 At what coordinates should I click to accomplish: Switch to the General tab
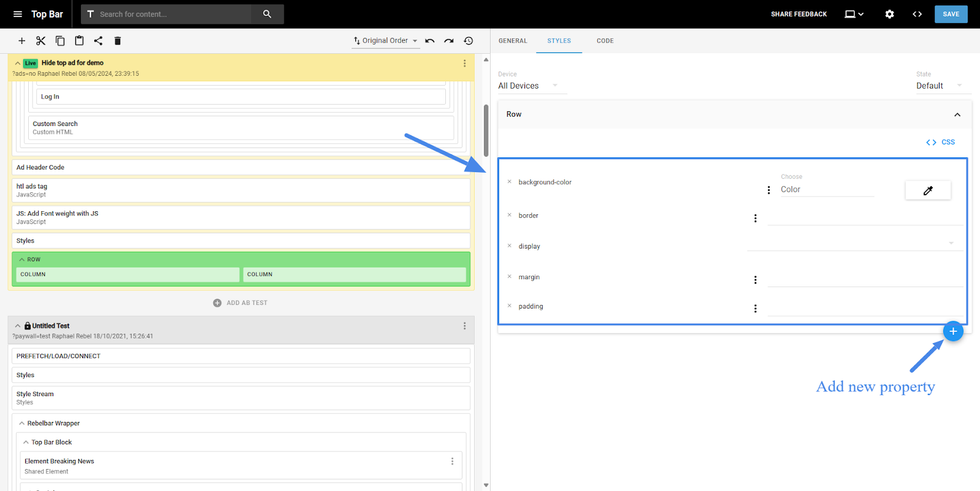click(x=512, y=41)
